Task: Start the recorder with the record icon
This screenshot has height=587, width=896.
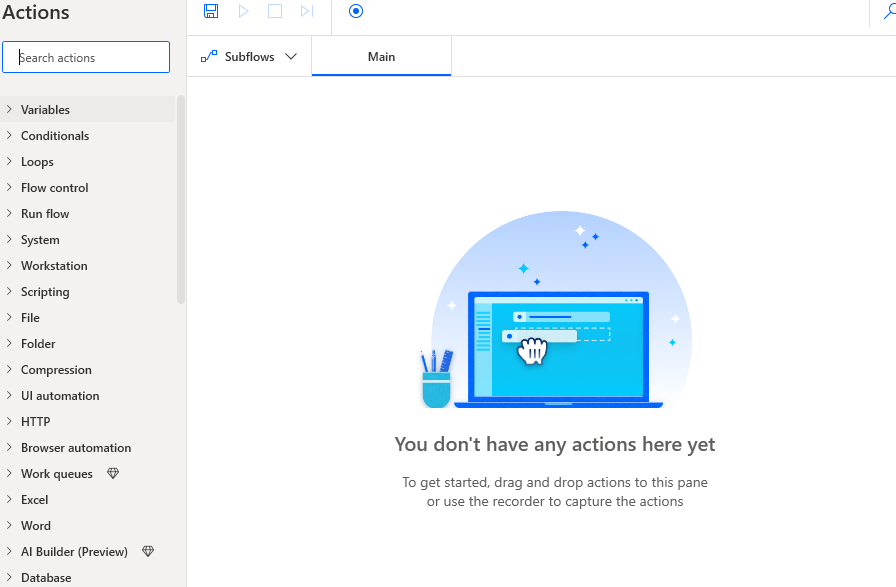Action: point(356,11)
